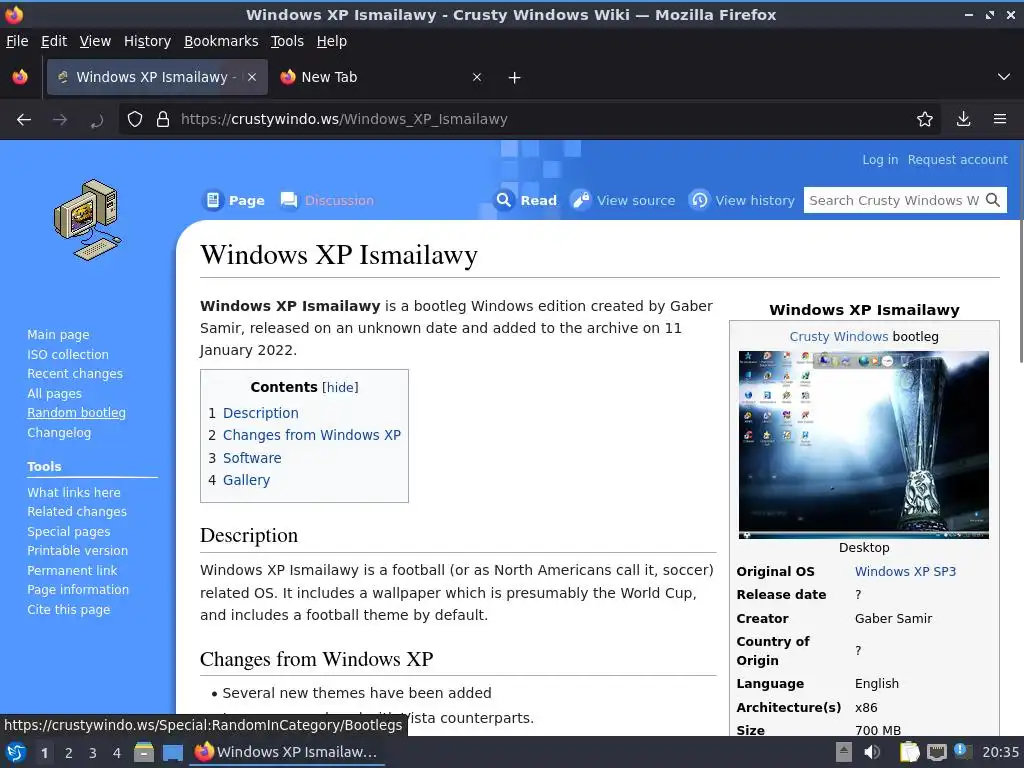The height and width of the screenshot is (768, 1024).
Task: Click the View history clock icon
Action: pos(699,200)
